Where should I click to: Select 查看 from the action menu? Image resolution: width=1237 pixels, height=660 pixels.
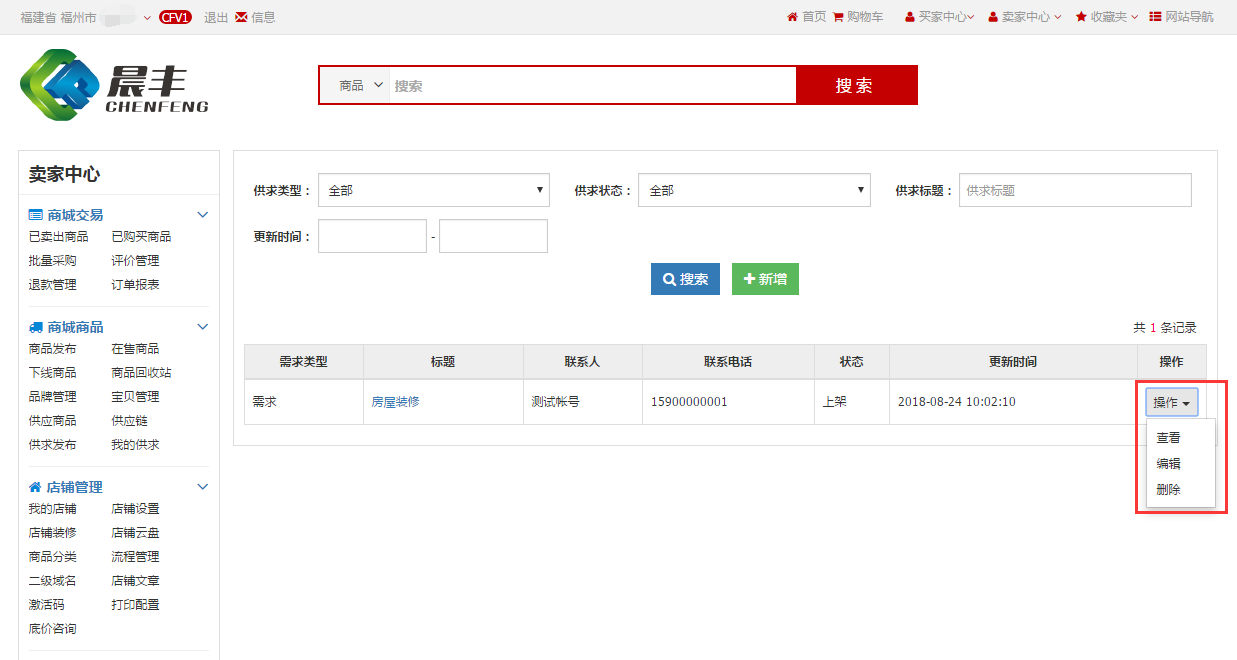1168,438
